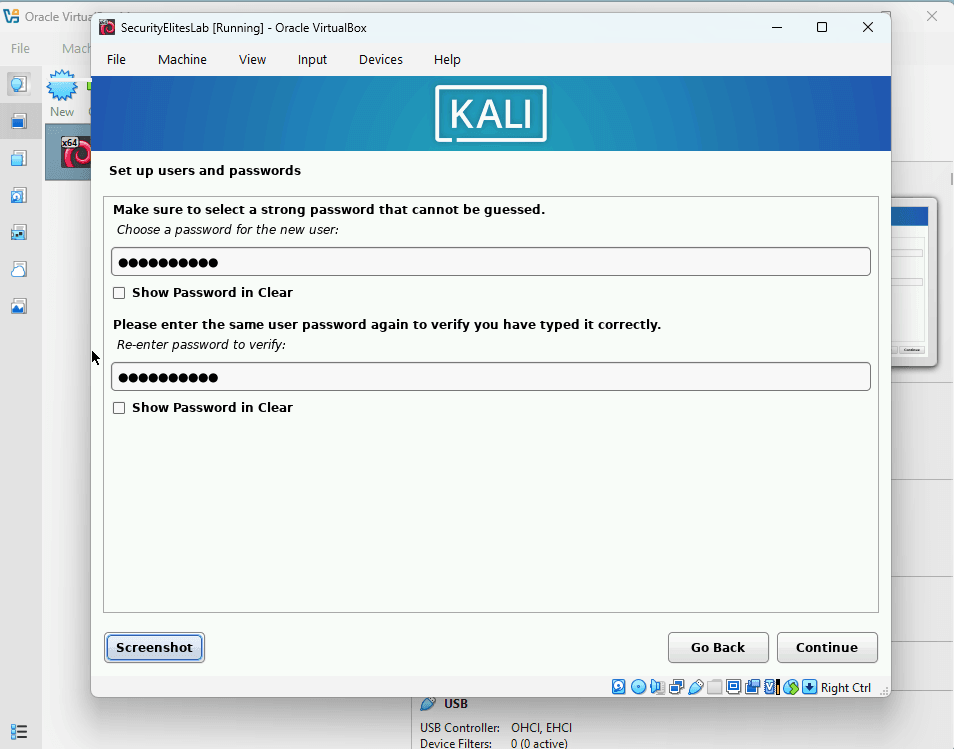Open the audio status icon in statusbar
The width and height of the screenshot is (954, 749).
pyautogui.click(x=657, y=687)
